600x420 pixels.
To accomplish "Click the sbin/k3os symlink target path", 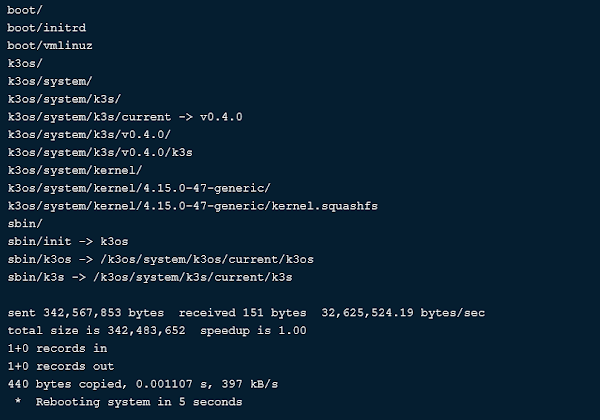I will pos(207,259).
